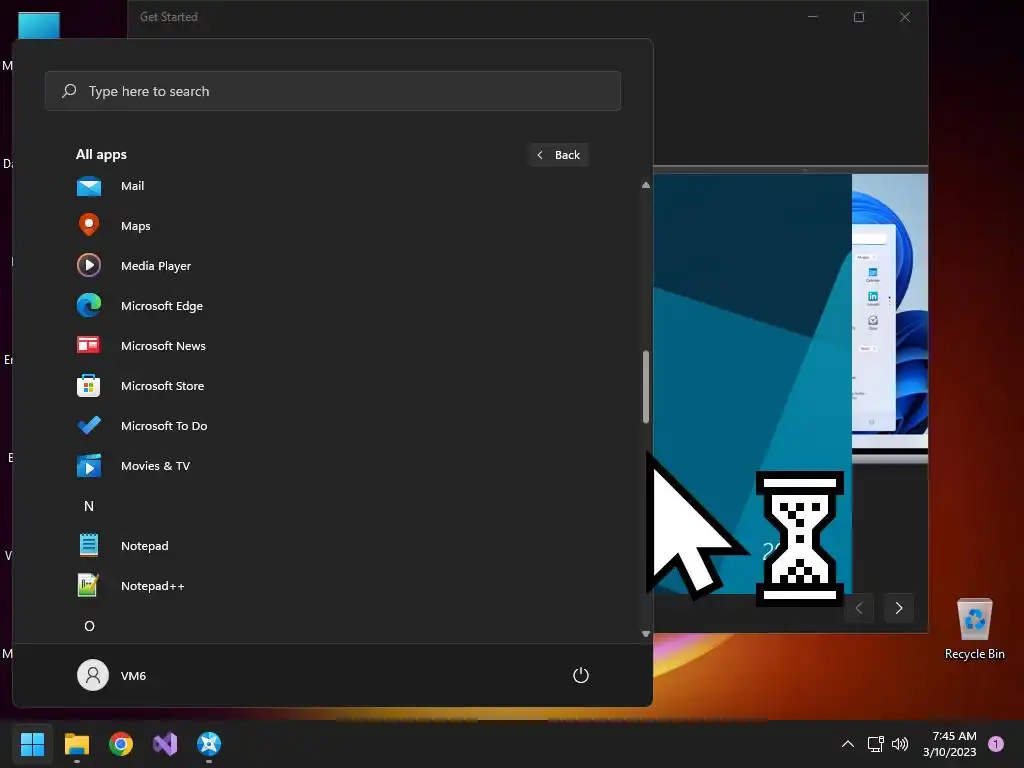The width and height of the screenshot is (1024, 768).
Task: Click the Microsoft News label
Action: click(163, 346)
